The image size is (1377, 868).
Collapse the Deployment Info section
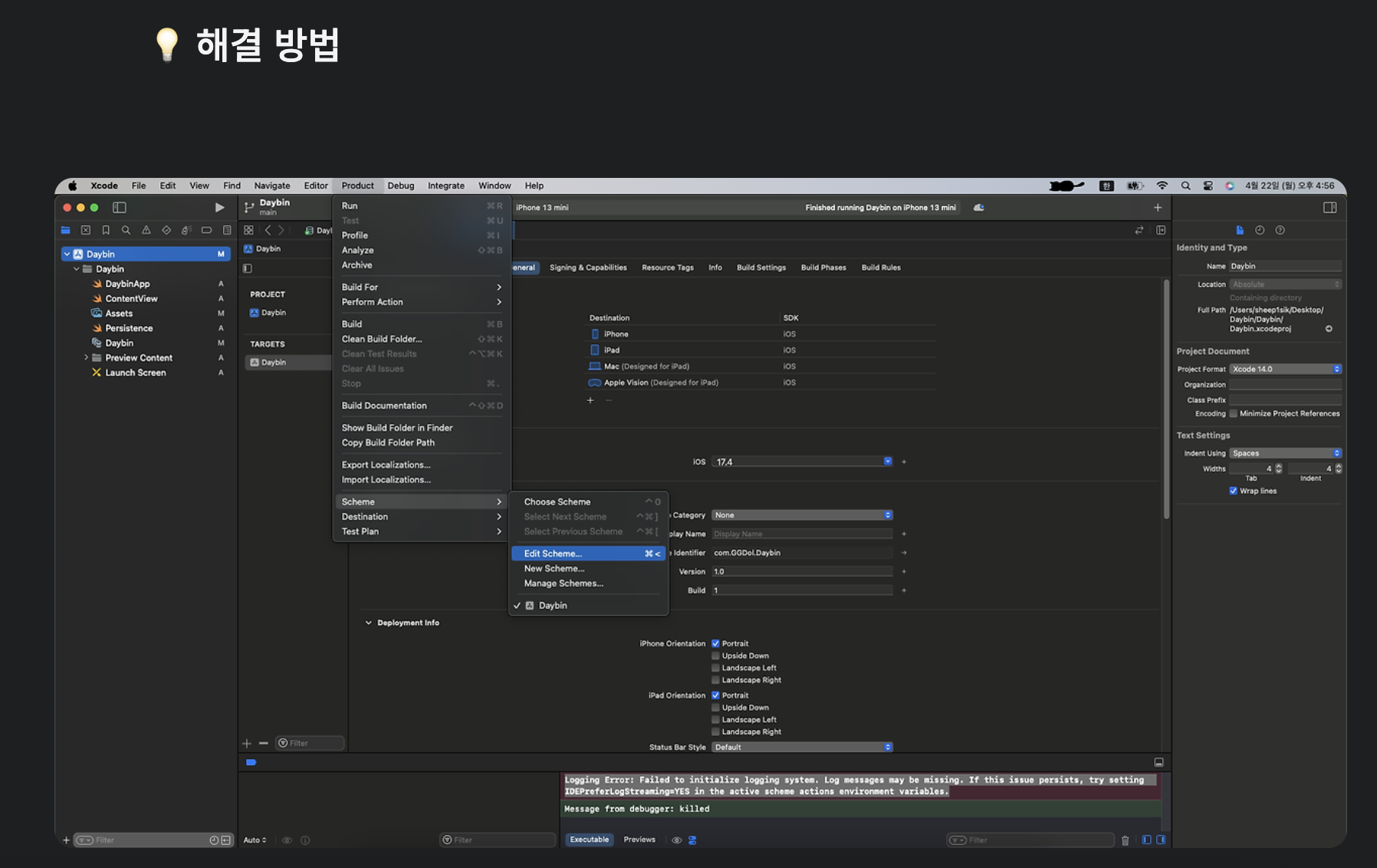pos(368,623)
